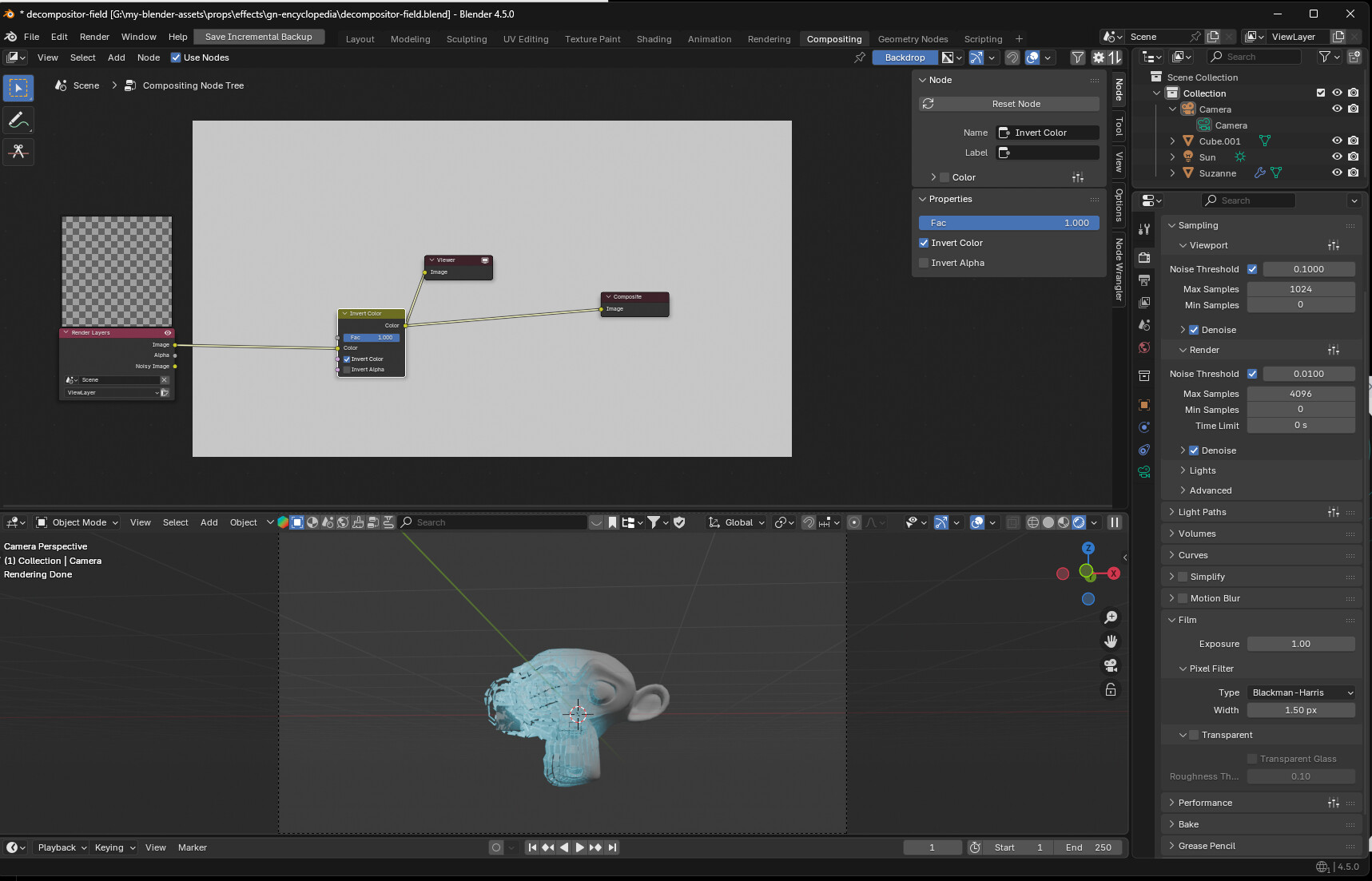Viewport: 1372px width, 881px height.
Task: Click play animation forward icon
Action: click(x=580, y=847)
